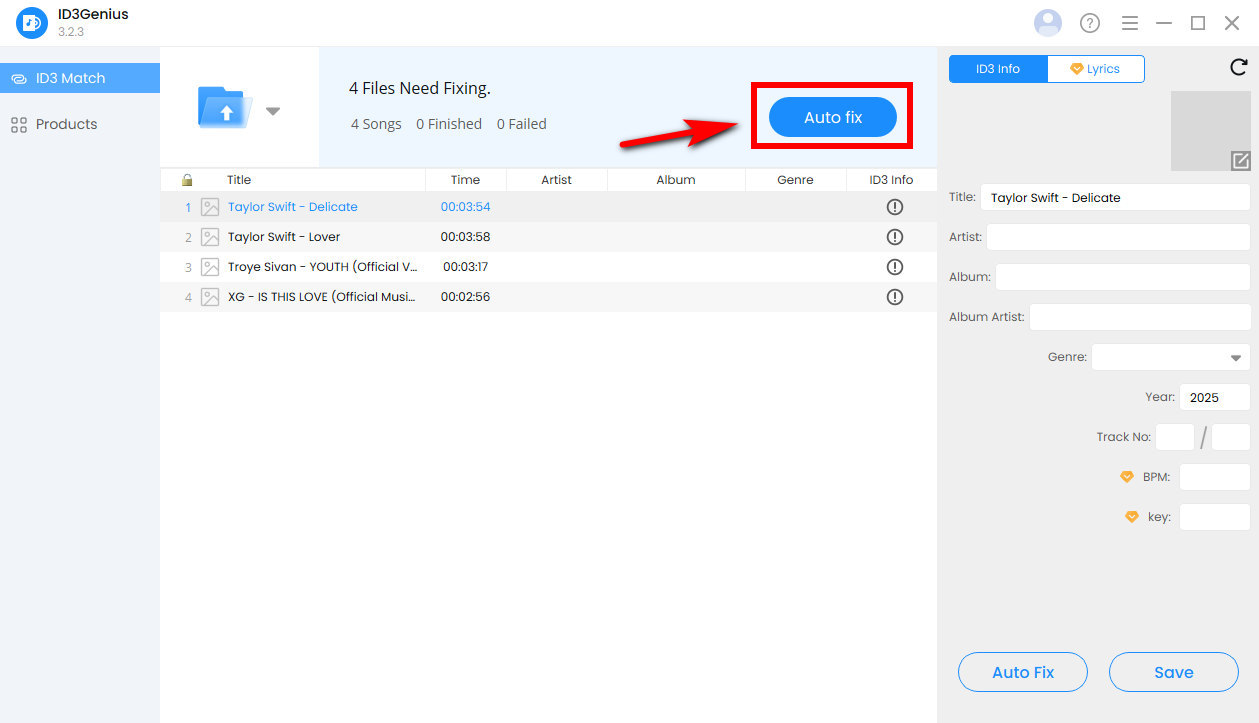This screenshot has width=1259, height=723.
Task: Click the BPM input field
Action: pos(1215,477)
